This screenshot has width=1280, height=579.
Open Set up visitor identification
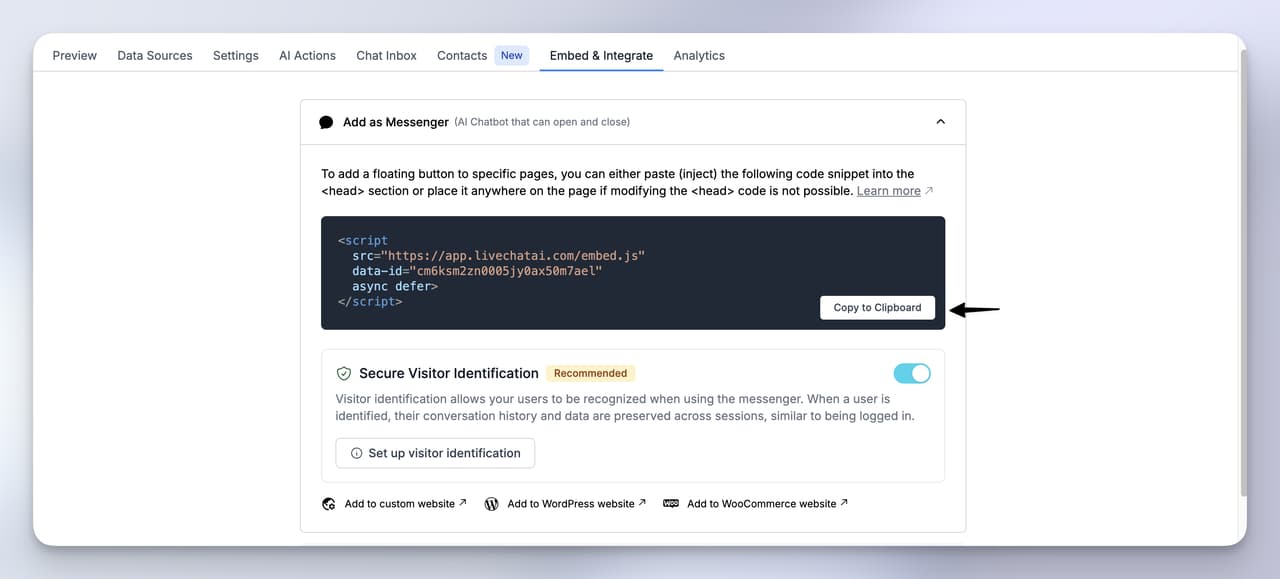pyautogui.click(x=435, y=453)
